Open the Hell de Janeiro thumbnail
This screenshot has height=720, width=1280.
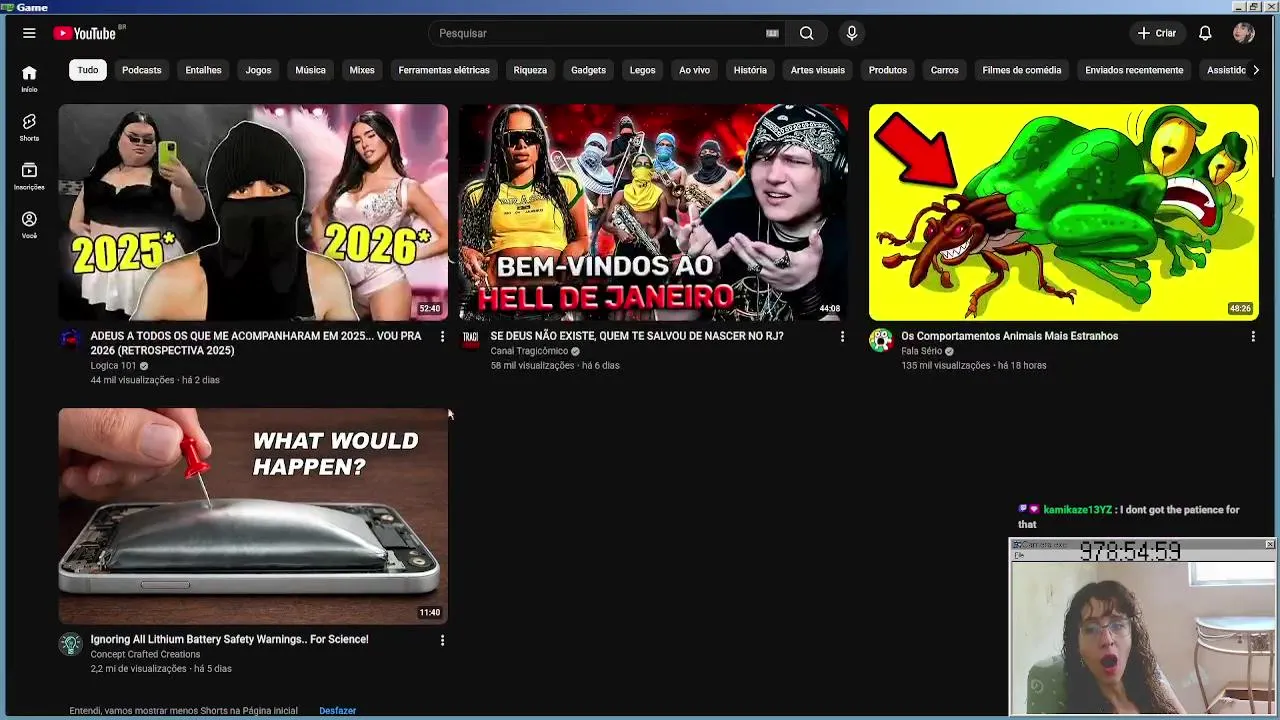(x=653, y=212)
